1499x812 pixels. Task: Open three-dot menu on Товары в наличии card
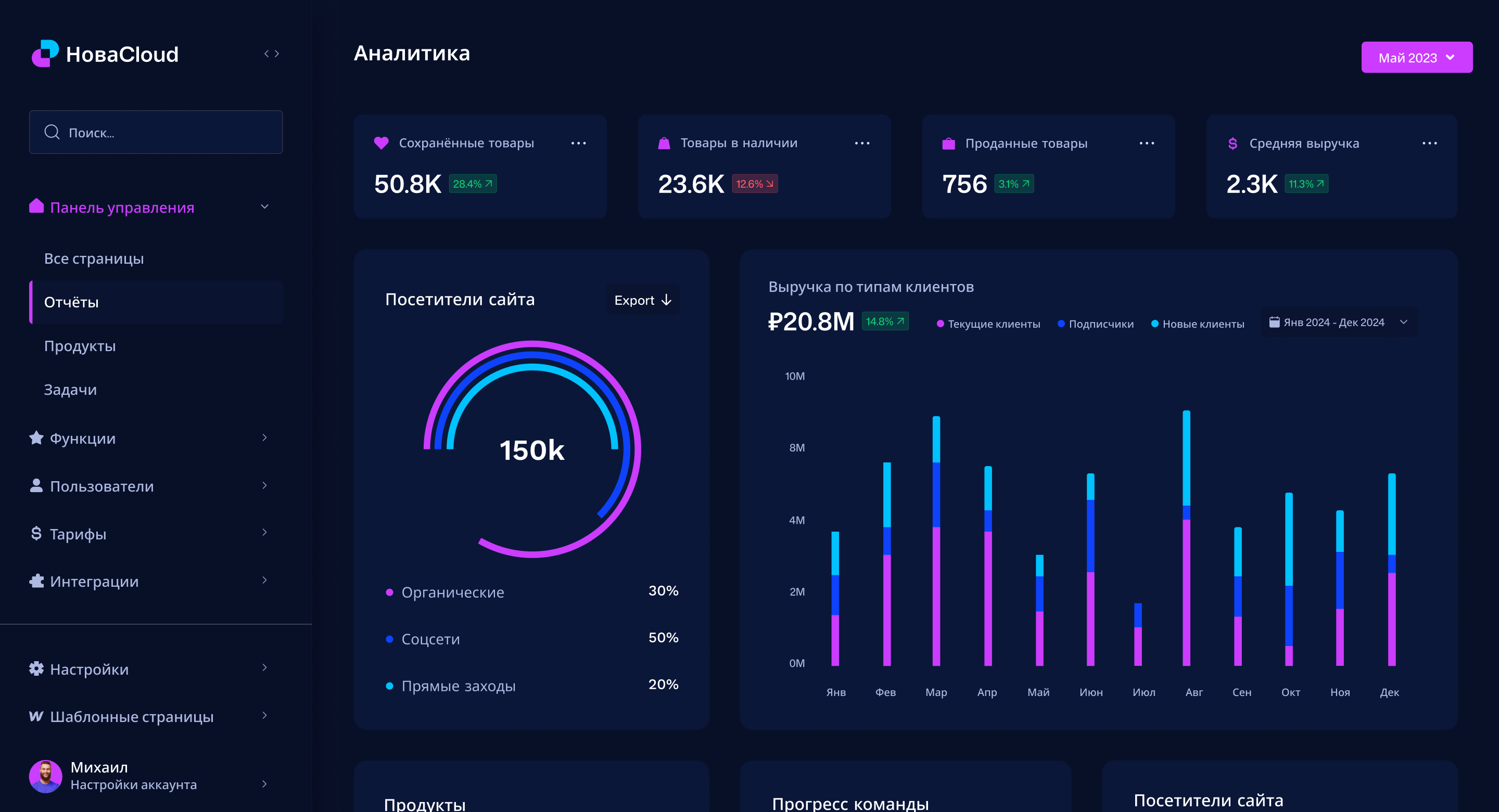(x=862, y=143)
